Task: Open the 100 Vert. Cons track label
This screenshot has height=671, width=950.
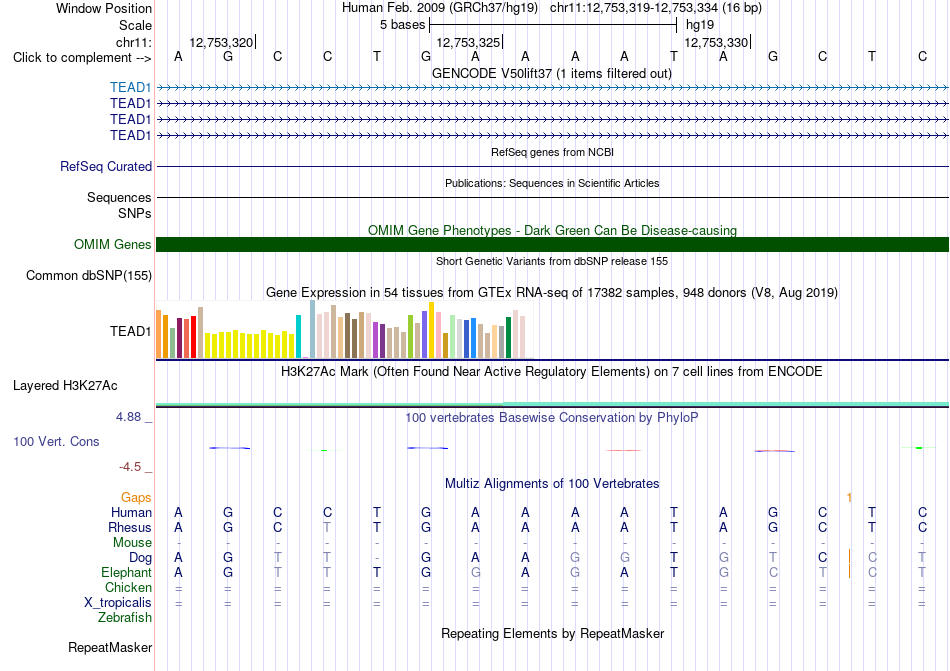Action: pos(56,441)
